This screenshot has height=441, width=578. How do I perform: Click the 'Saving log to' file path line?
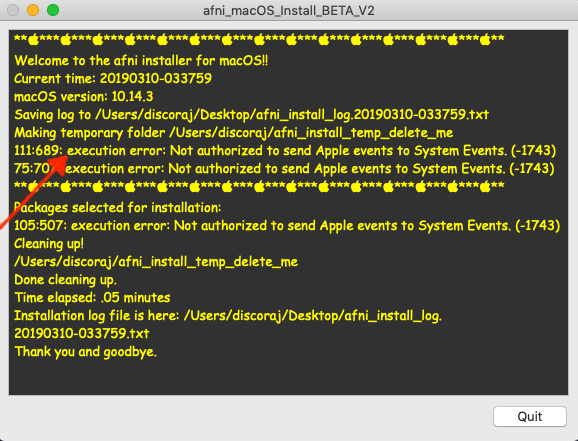click(251, 115)
